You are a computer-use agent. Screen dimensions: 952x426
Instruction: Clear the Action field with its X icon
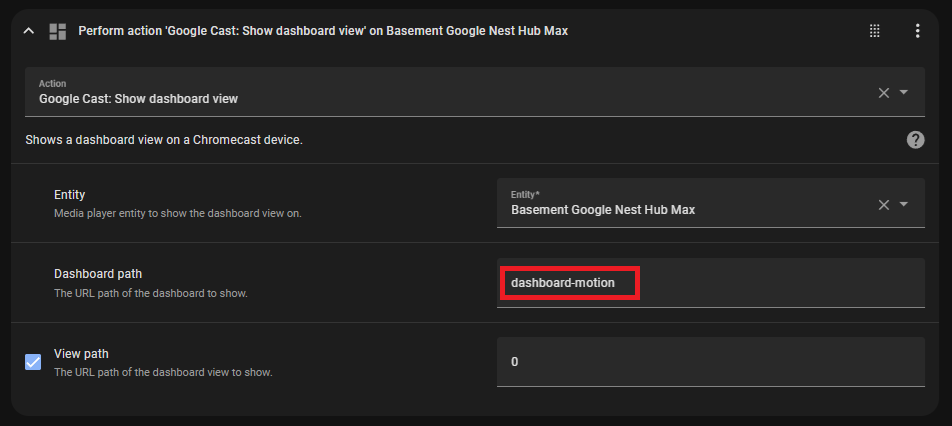pos(883,92)
